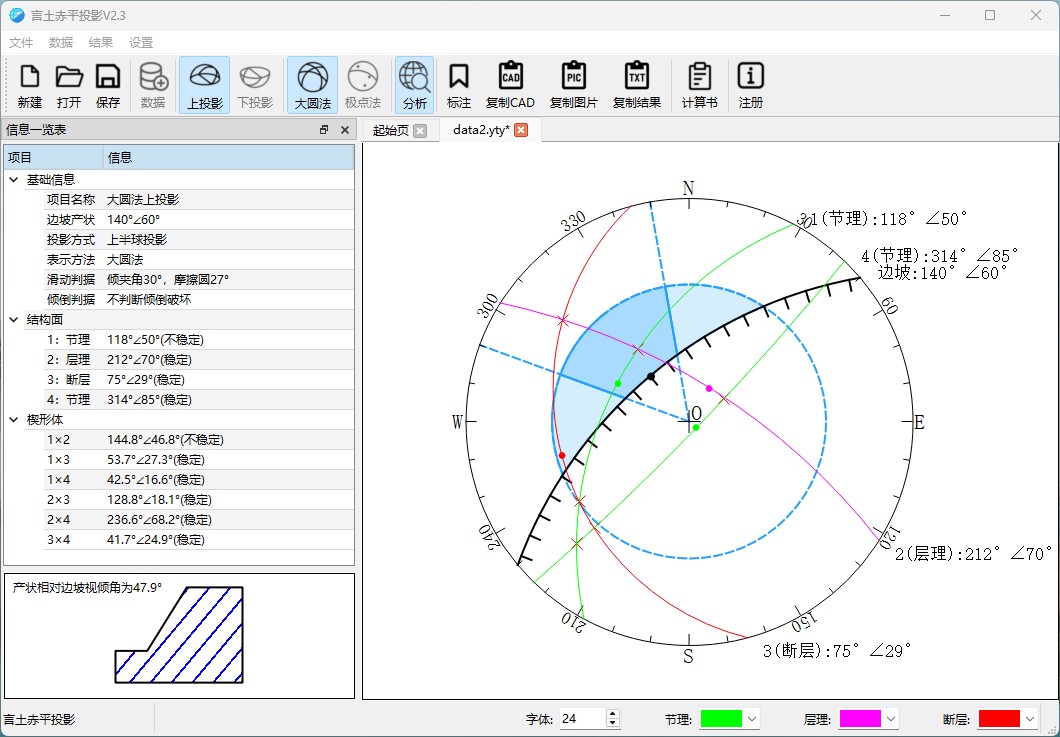The width and height of the screenshot is (1060, 737).
Task: Click the 复制结果 TXT clipboard icon
Action: click(x=637, y=85)
